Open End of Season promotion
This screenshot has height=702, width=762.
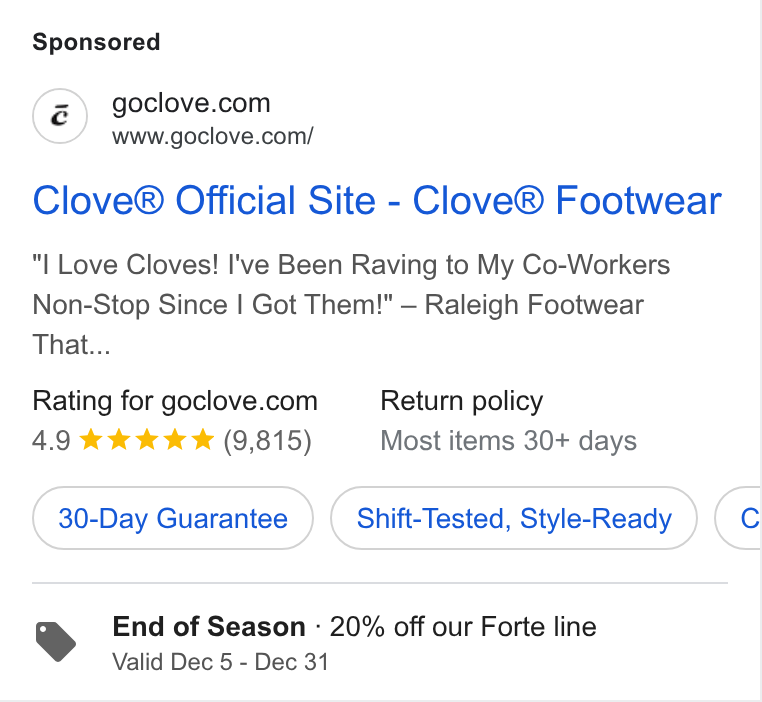209,626
